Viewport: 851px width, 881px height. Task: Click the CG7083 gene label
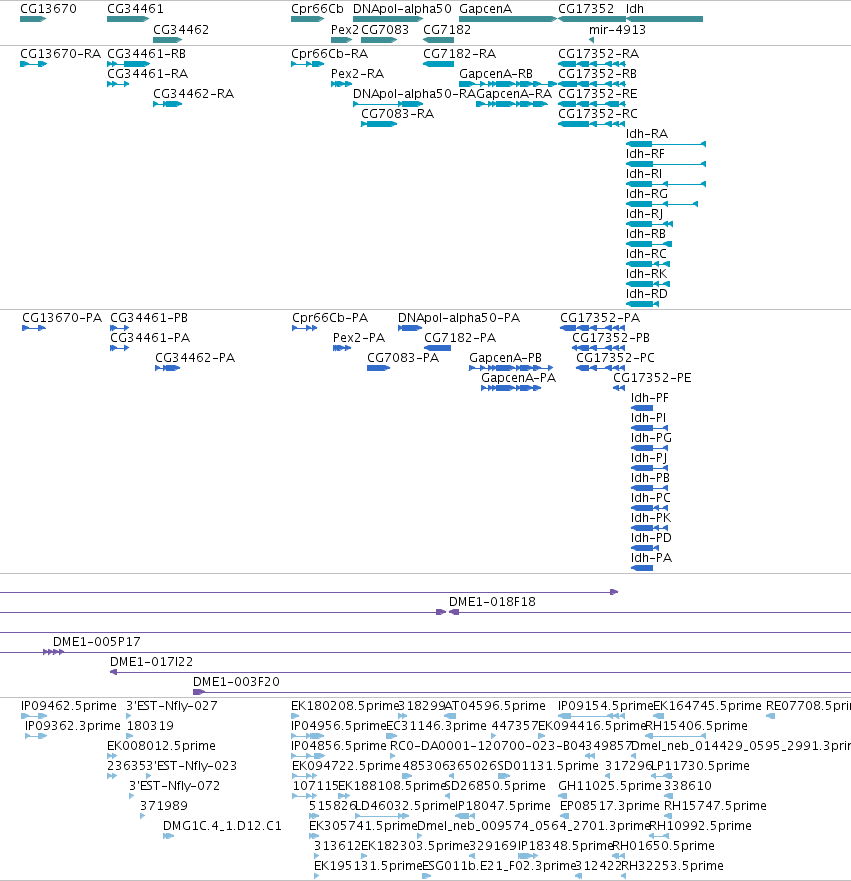(385, 29)
